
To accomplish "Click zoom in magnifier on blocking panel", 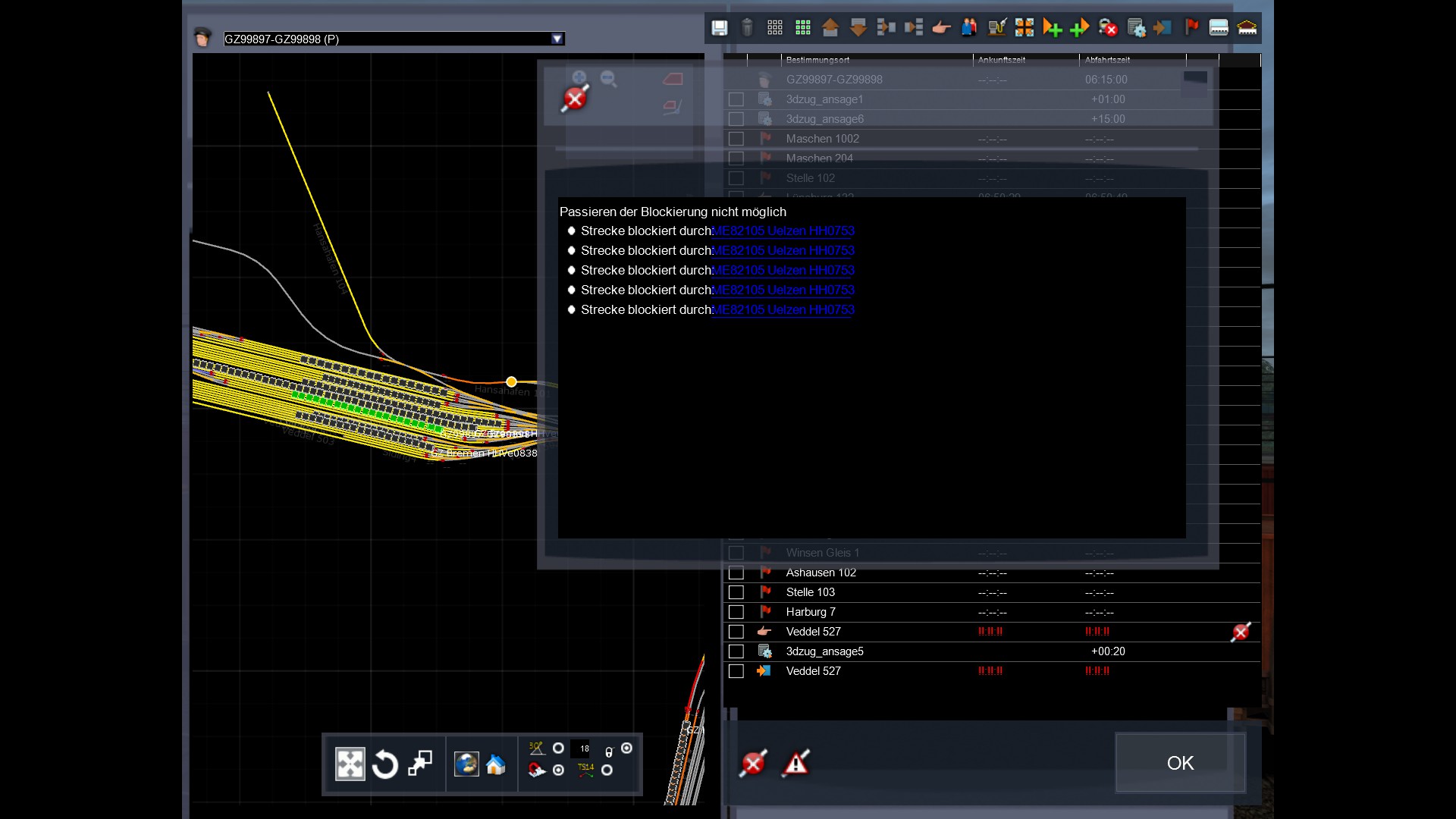I will pyautogui.click(x=579, y=78).
